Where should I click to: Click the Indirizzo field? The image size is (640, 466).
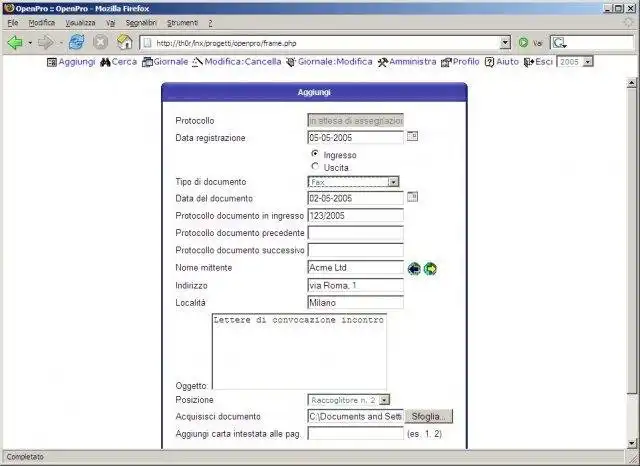click(356, 285)
